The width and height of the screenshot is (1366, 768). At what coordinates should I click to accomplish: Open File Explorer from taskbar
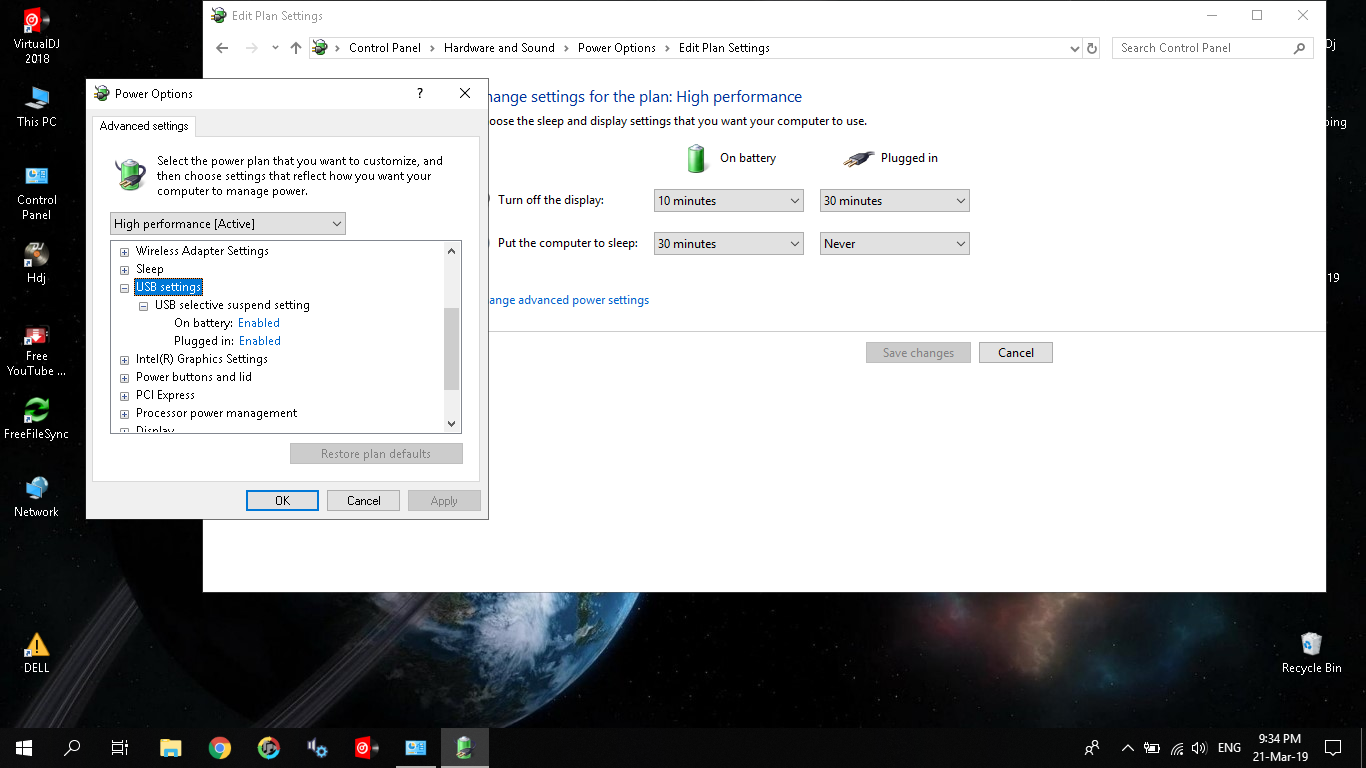tap(171, 747)
